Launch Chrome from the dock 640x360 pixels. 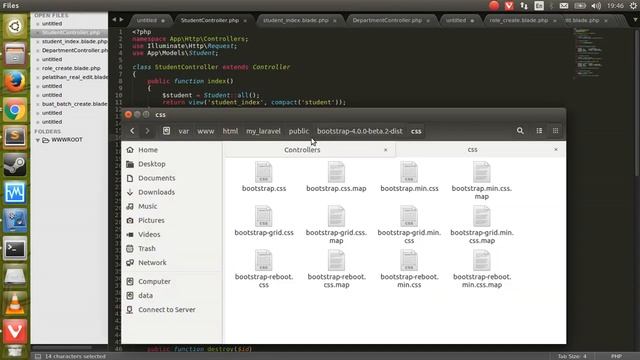coord(15,110)
